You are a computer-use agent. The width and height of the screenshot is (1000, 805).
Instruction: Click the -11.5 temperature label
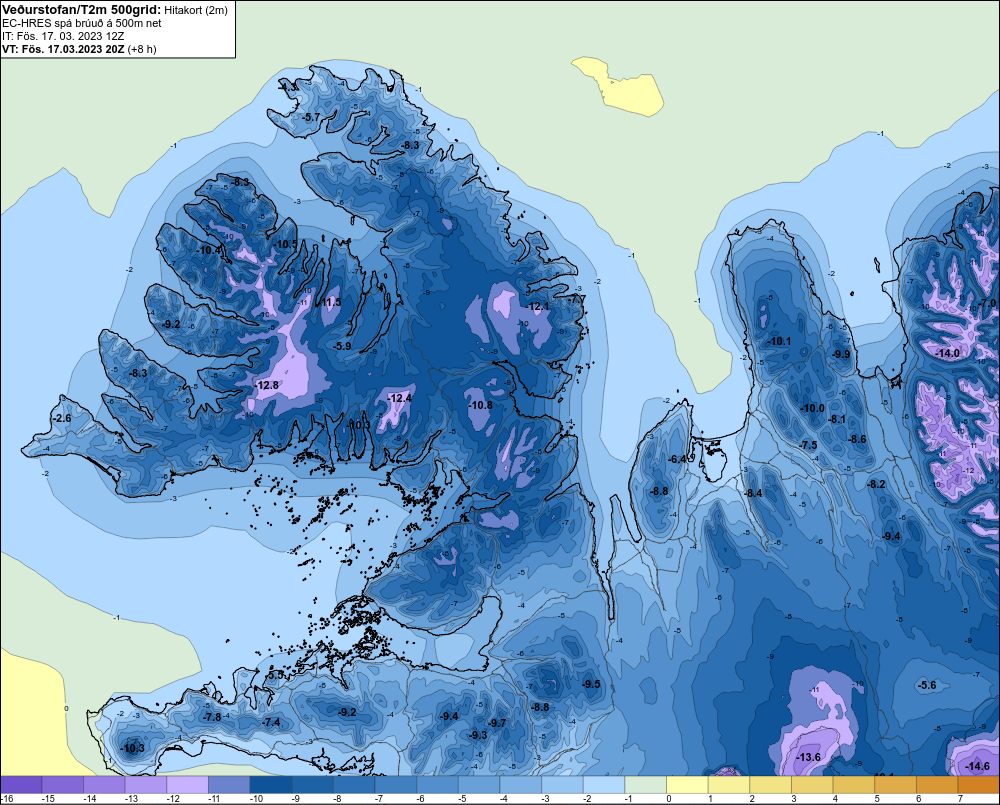tap(330, 302)
